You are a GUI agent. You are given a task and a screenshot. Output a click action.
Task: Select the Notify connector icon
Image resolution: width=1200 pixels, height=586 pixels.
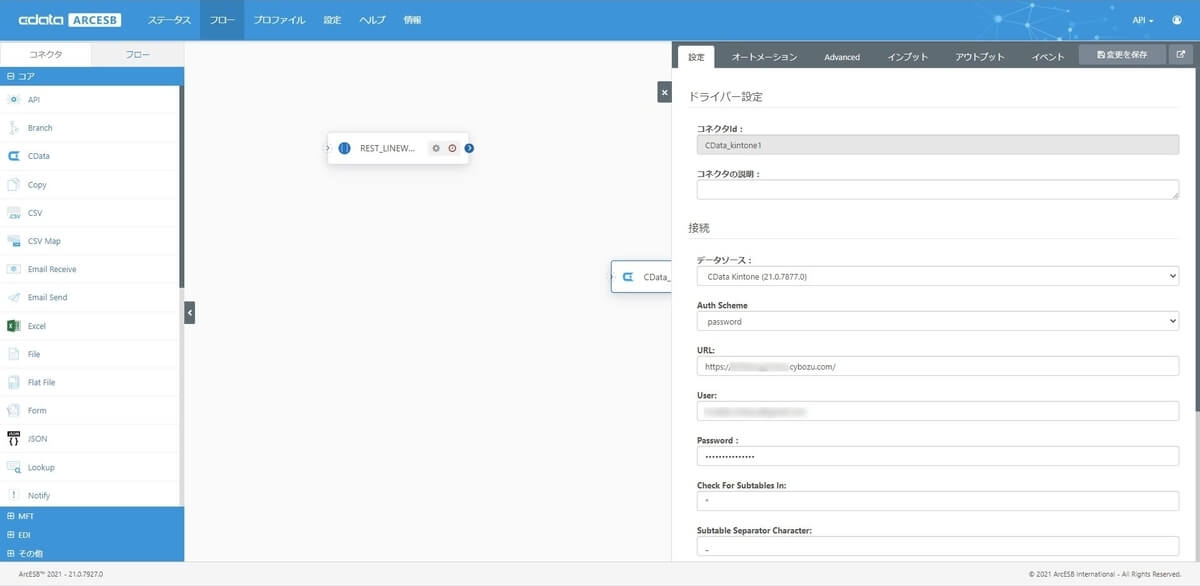pos(14,495)
